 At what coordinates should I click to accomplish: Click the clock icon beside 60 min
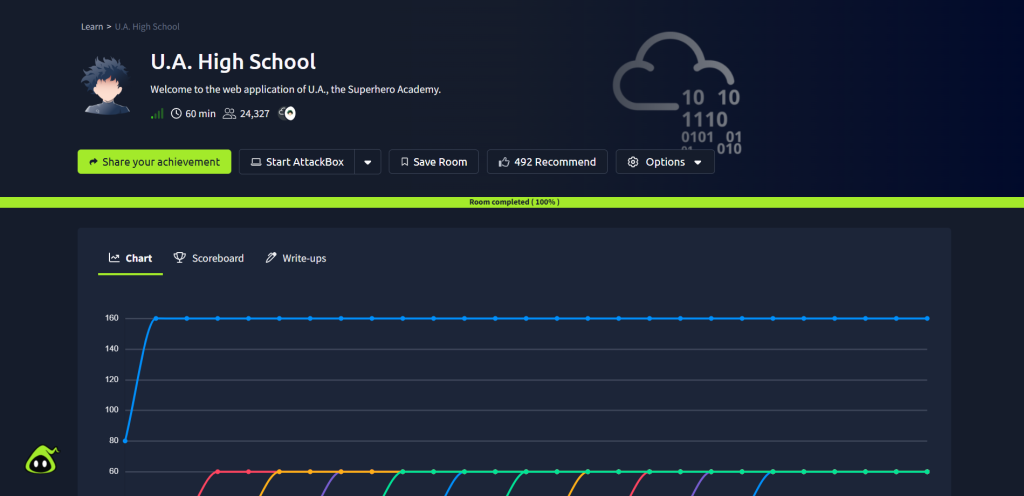click(x=177, y=114)
